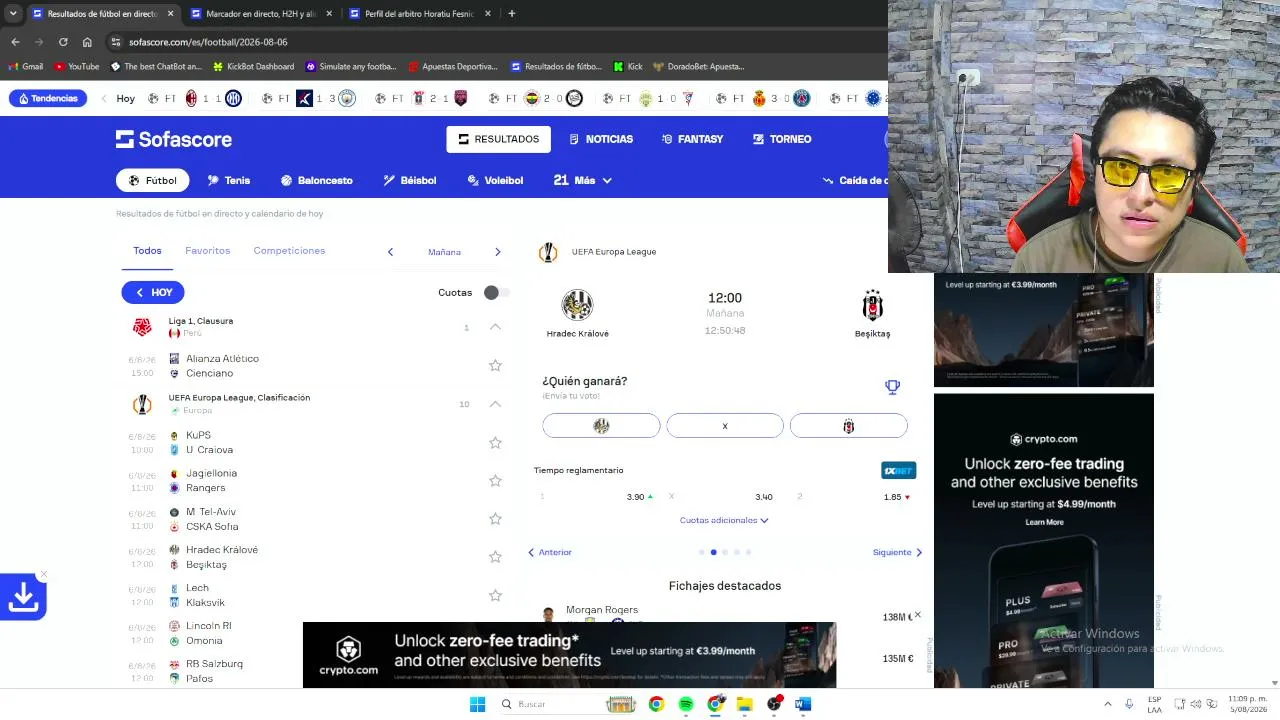Open the Windows Start menu

[477, 704]
